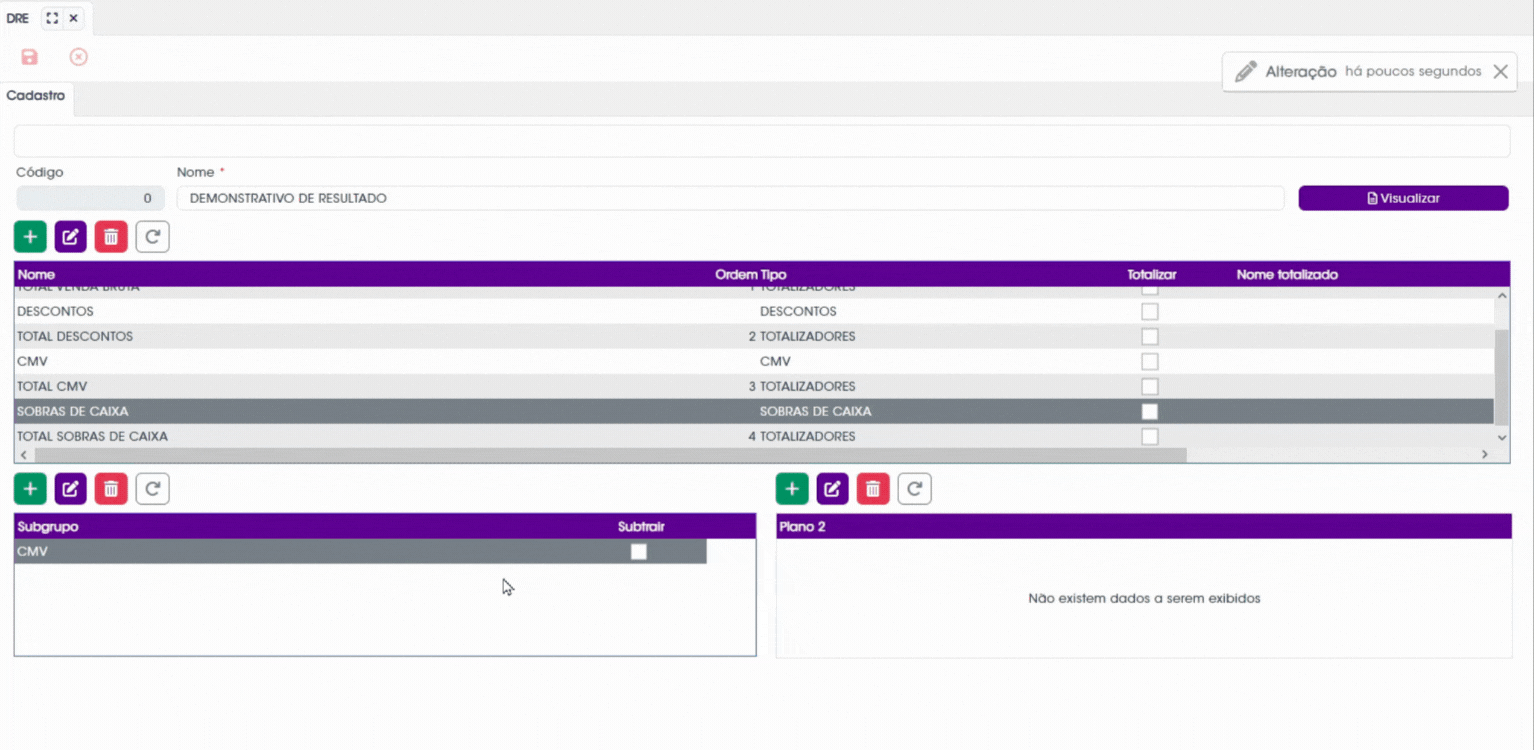The image size is (1534, 750).
Task: Focus the Nome input field
Action: pyautogui.click(x=730, y=198)
